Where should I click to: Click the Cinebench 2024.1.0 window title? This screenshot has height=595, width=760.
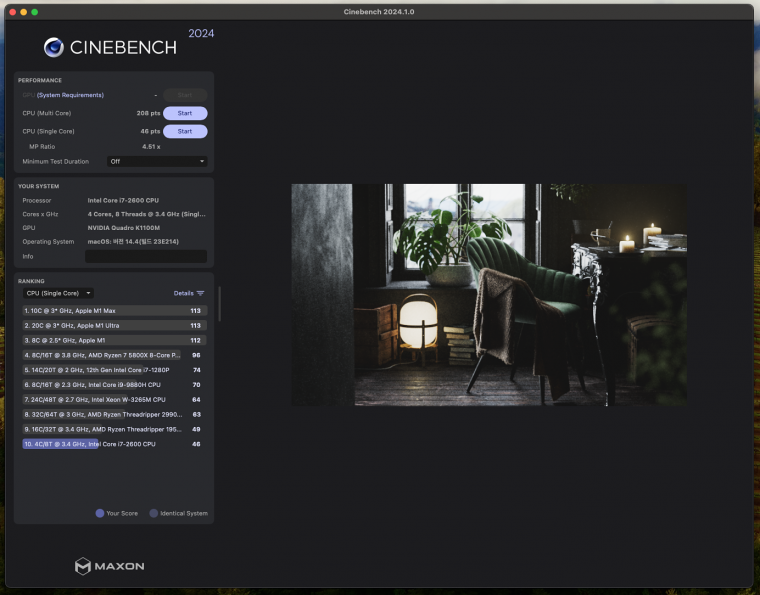[x=379, y=12]
